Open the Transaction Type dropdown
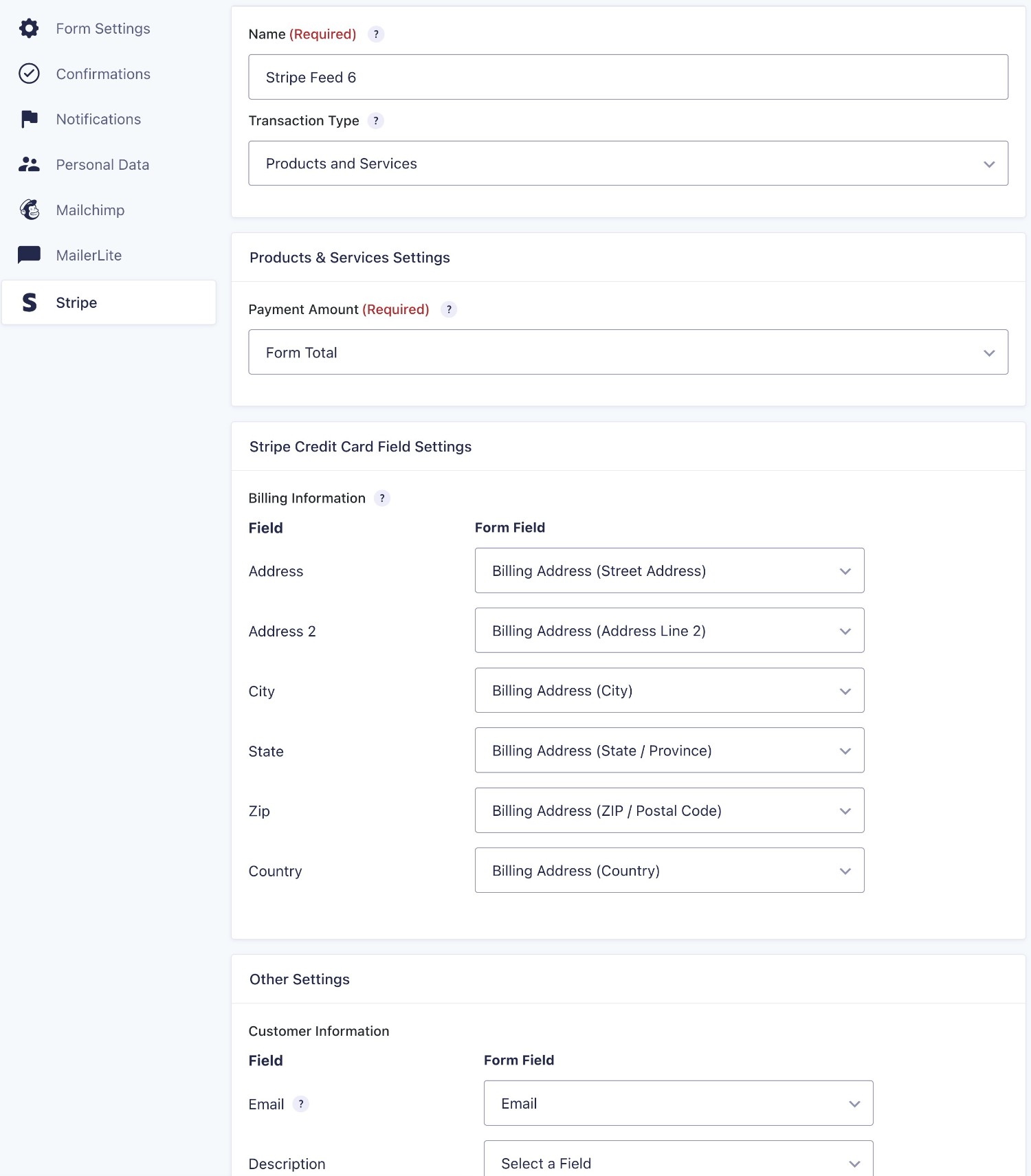This screenshot has height=1176, width=1031. click(x=628, y=164)
